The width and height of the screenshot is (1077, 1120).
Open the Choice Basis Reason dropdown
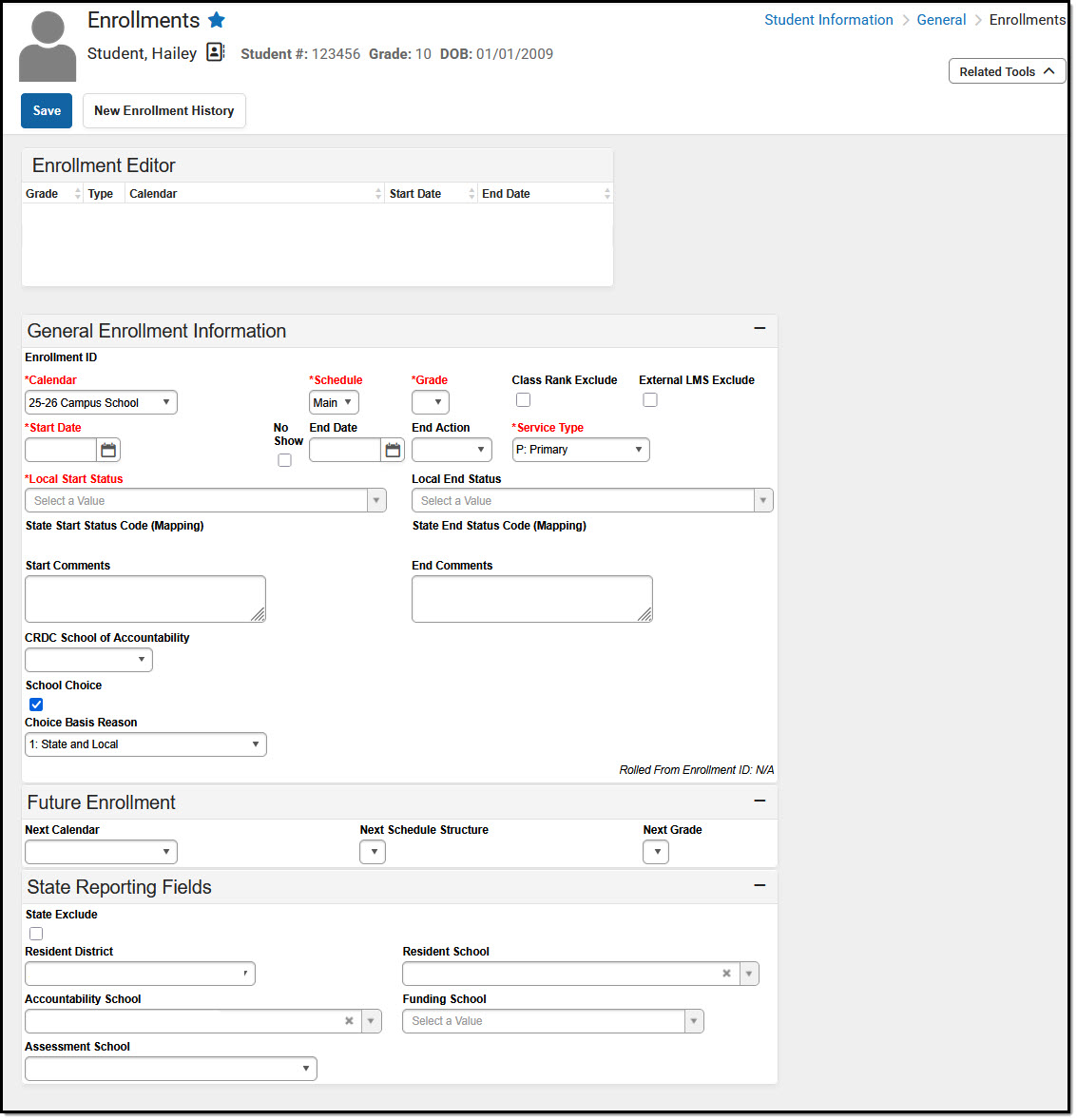pos(145,744)
